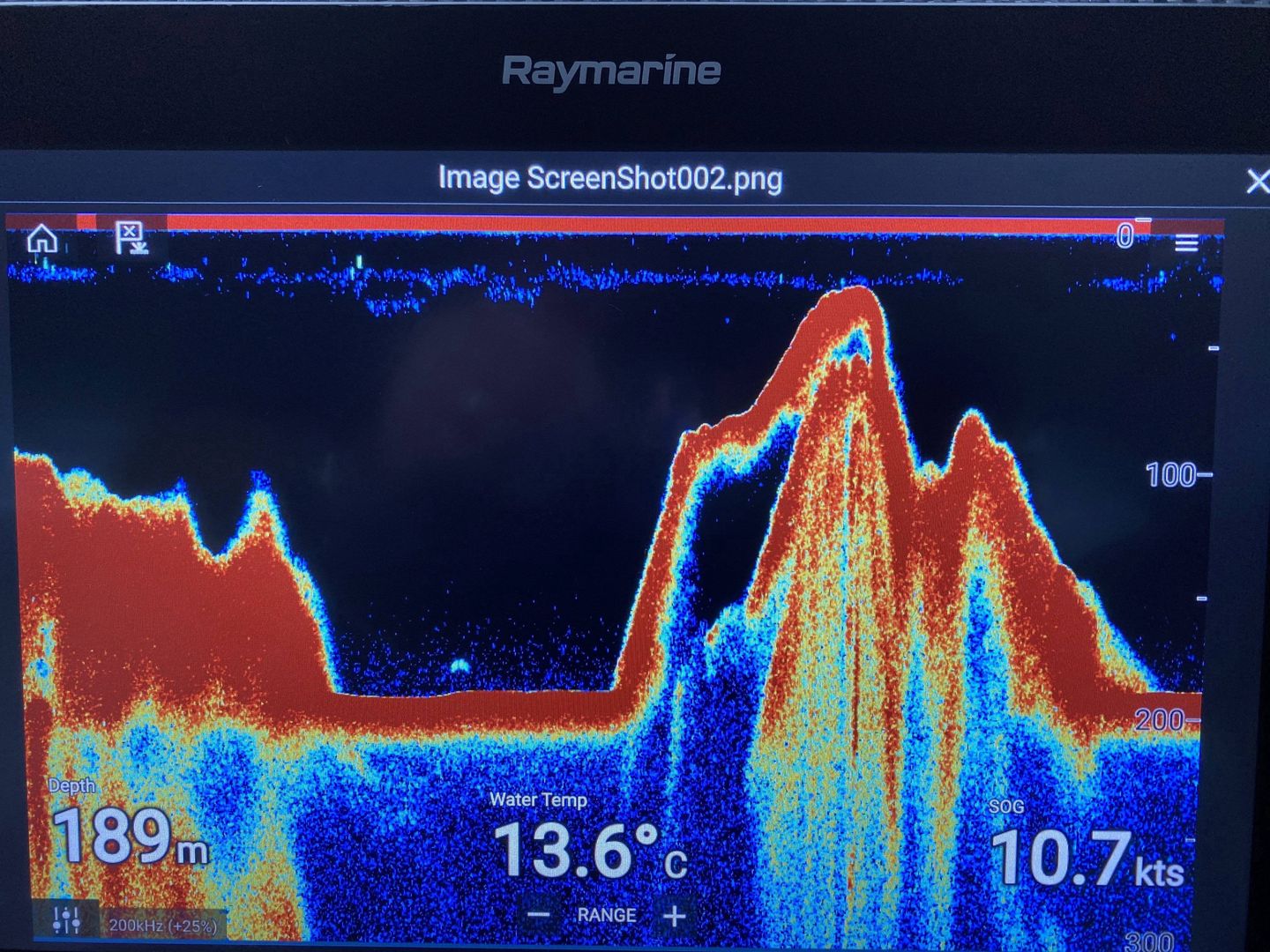Tap the 0 depth scale marker
The height and width of the screenshot is (952, 1270).
pyautogui.click(x=1124, y=236)
